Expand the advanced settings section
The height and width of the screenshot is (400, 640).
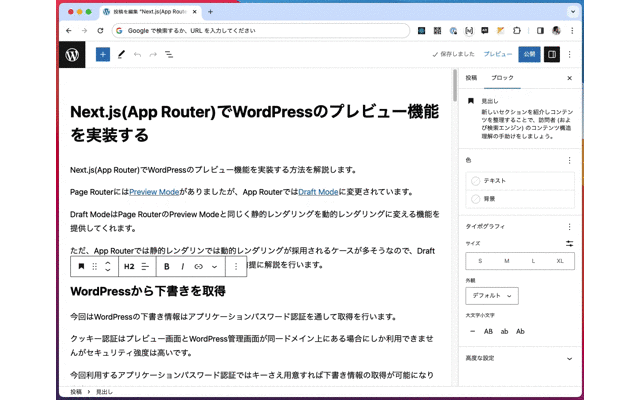[520, 358]
